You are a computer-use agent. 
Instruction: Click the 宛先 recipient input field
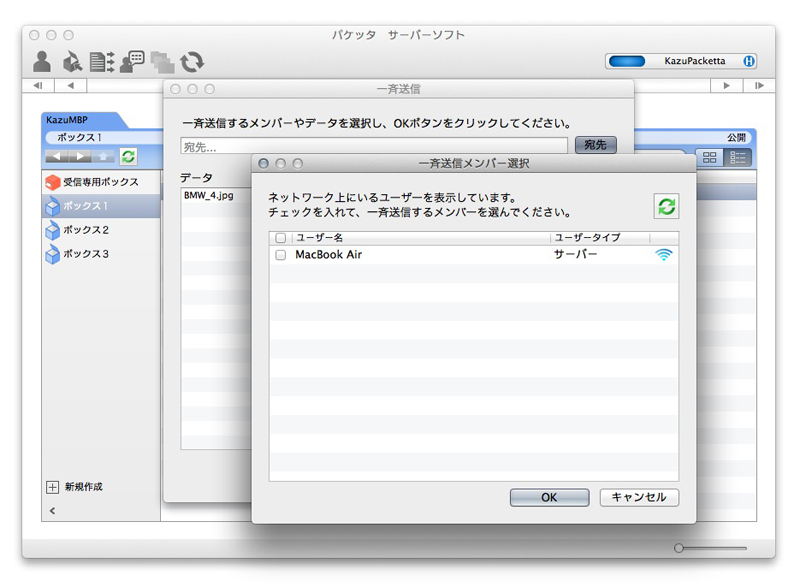pos(373,146)
